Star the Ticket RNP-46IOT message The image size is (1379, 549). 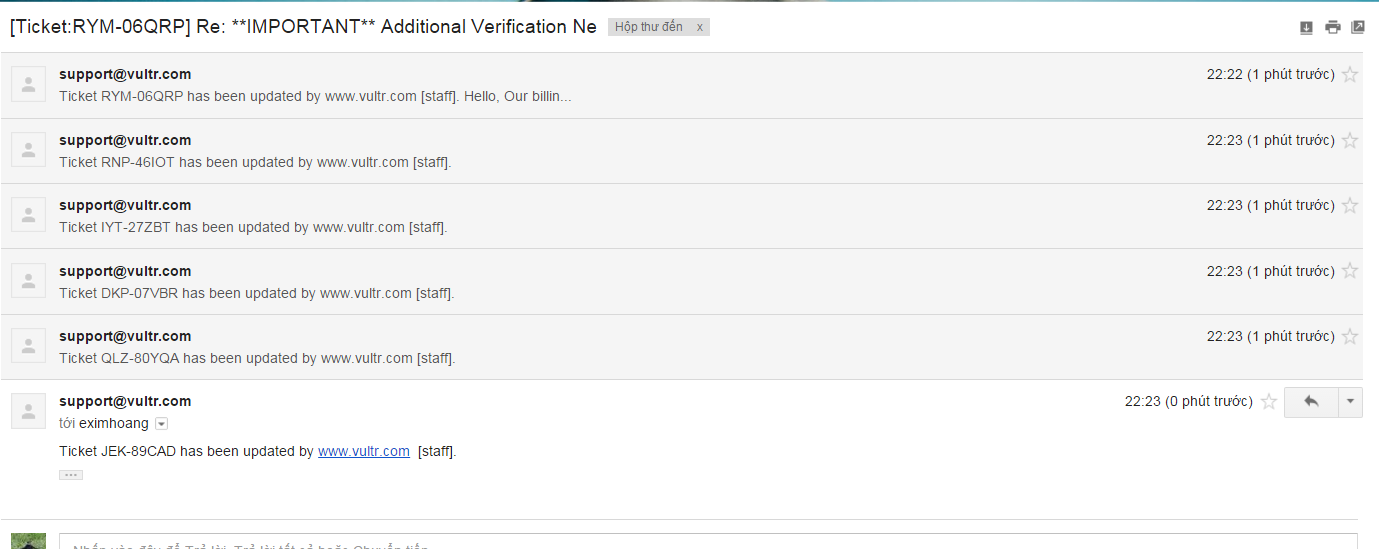[1350, 140]
